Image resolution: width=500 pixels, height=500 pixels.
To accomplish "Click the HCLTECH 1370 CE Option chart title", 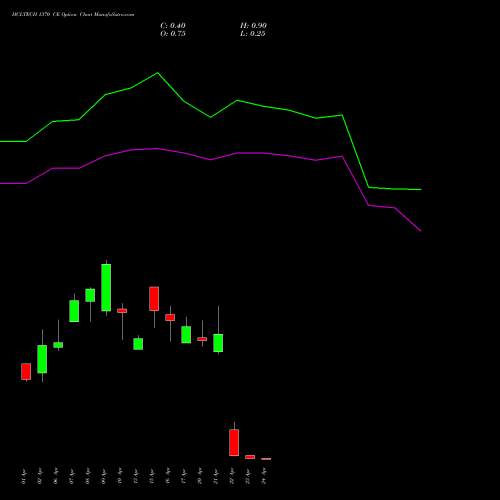I will (73, 15).
